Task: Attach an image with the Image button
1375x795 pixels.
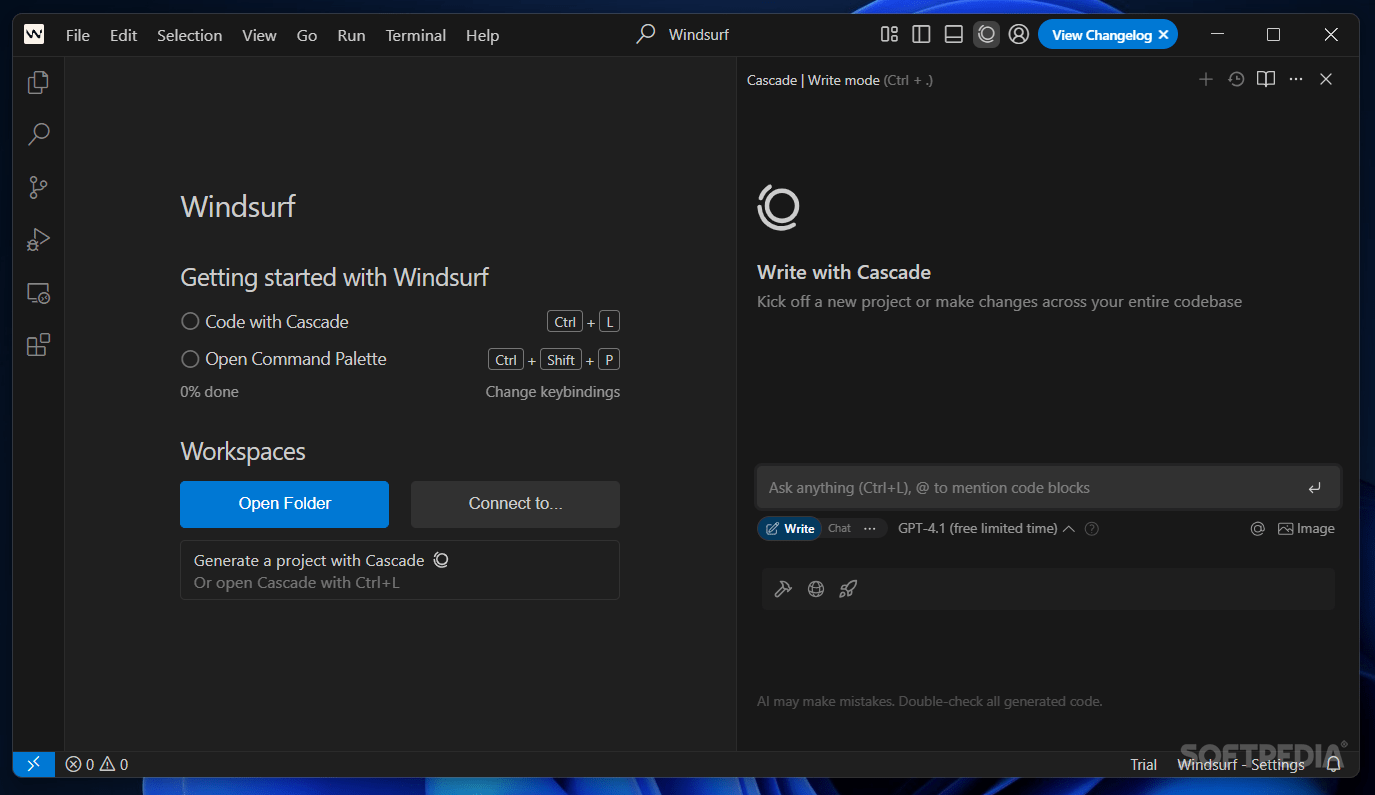Action: coord(1306,529)
